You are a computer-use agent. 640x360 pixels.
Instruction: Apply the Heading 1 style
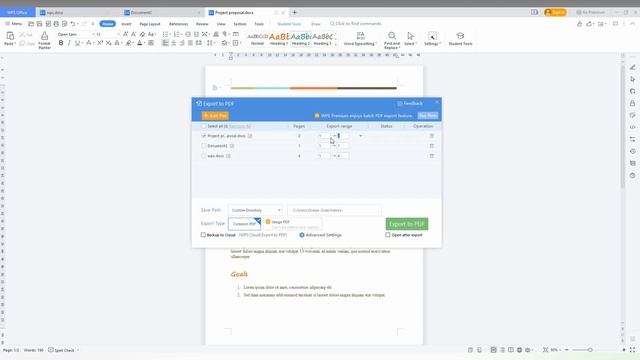point(279,39)
